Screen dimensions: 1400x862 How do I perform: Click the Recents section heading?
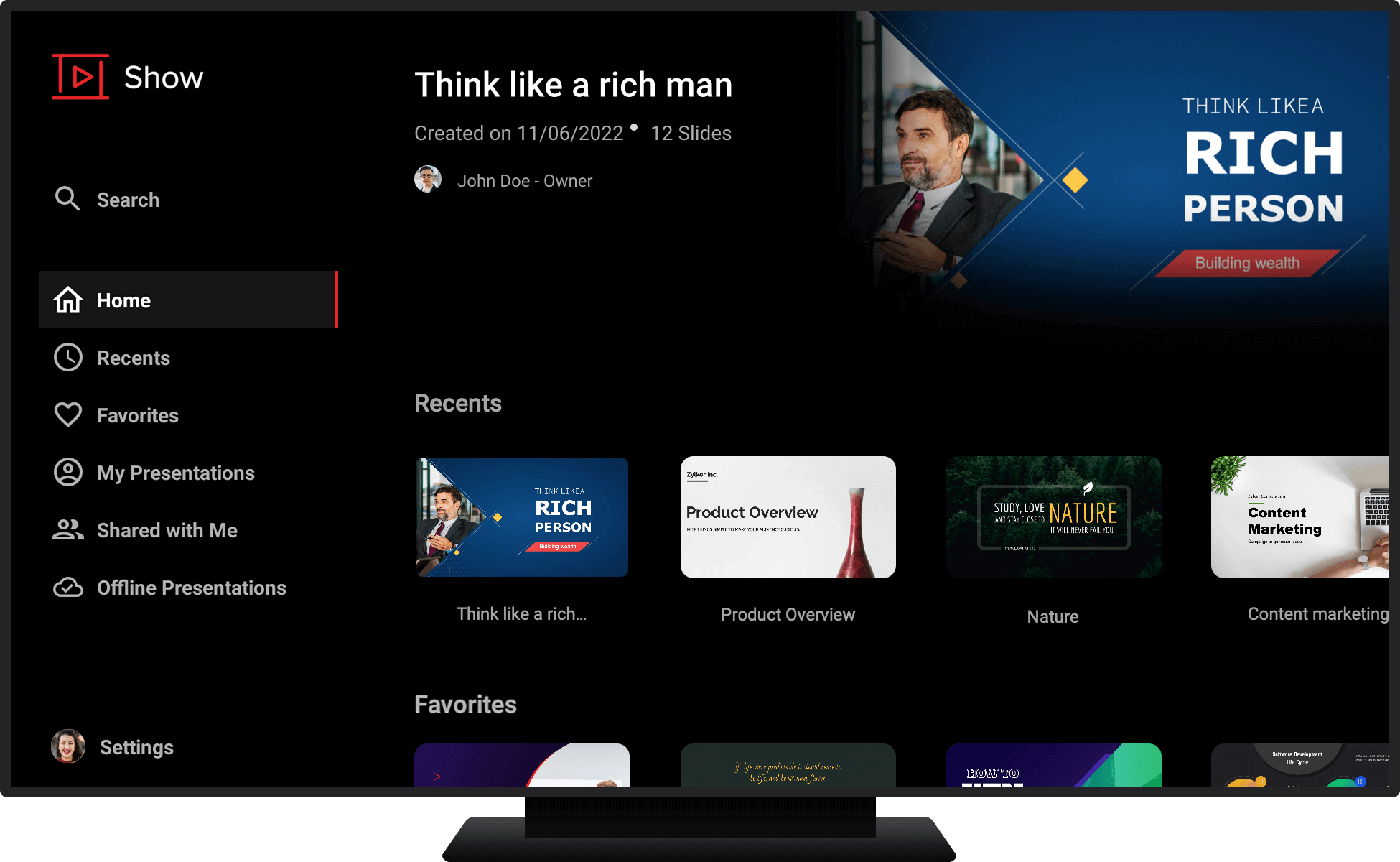pos(458,403)
